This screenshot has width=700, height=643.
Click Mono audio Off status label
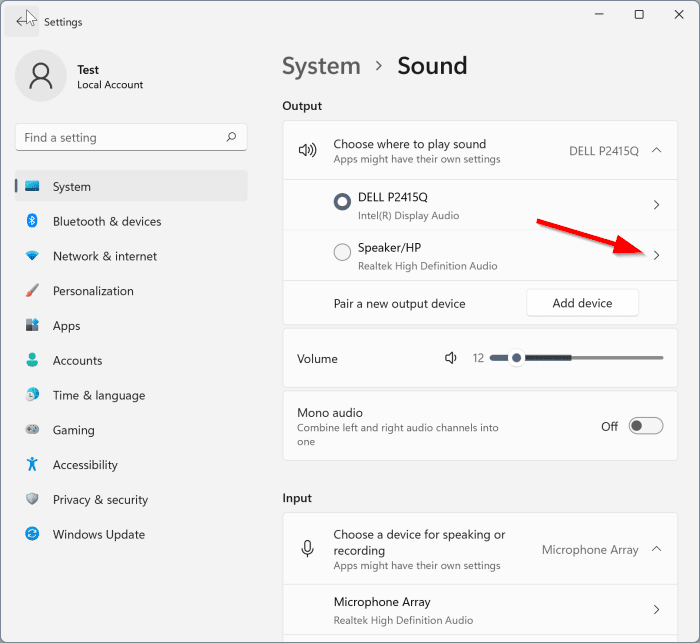(x=609, y=426)
